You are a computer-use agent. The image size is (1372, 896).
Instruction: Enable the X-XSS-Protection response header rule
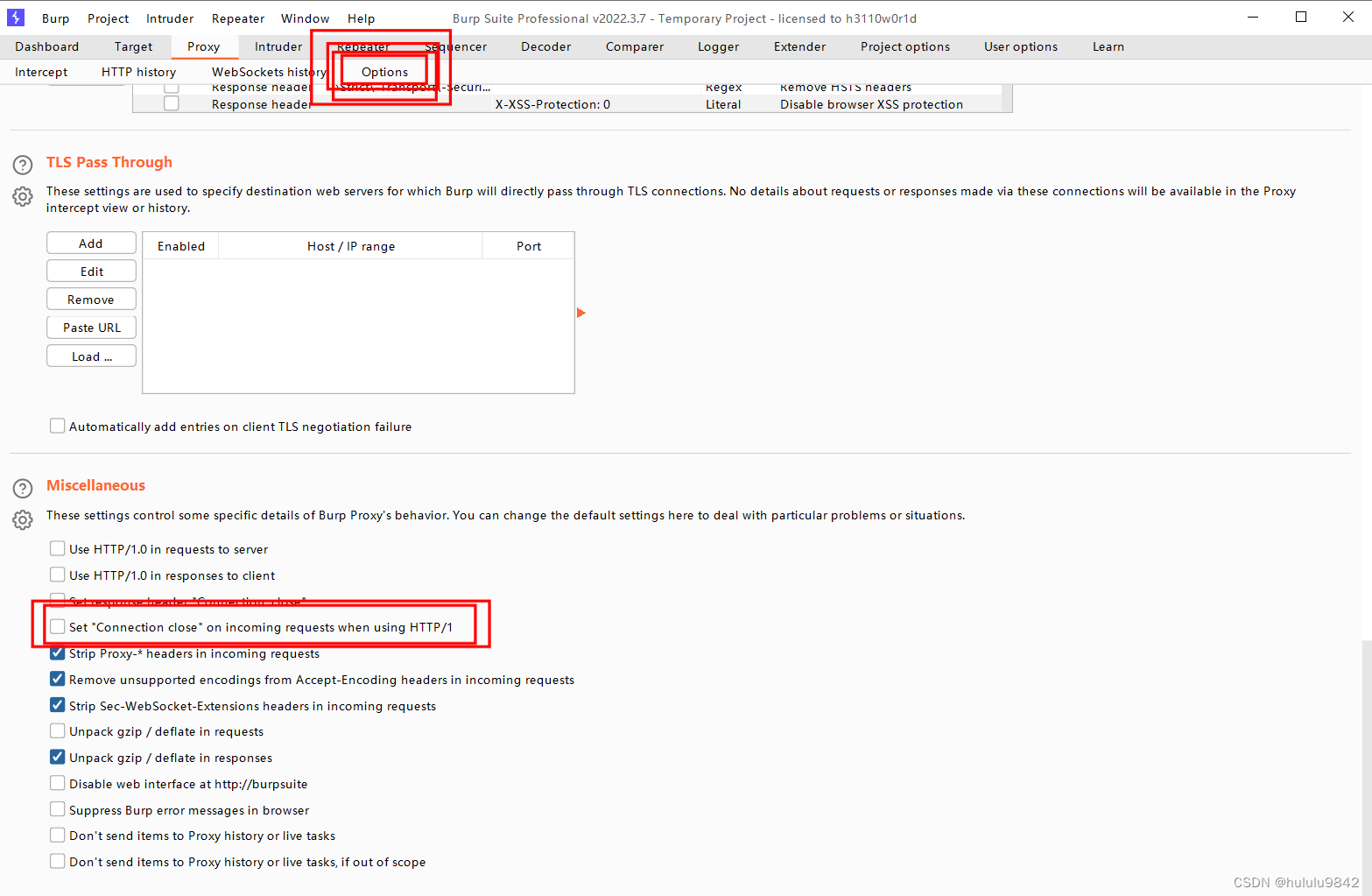(x=172, y=104)
